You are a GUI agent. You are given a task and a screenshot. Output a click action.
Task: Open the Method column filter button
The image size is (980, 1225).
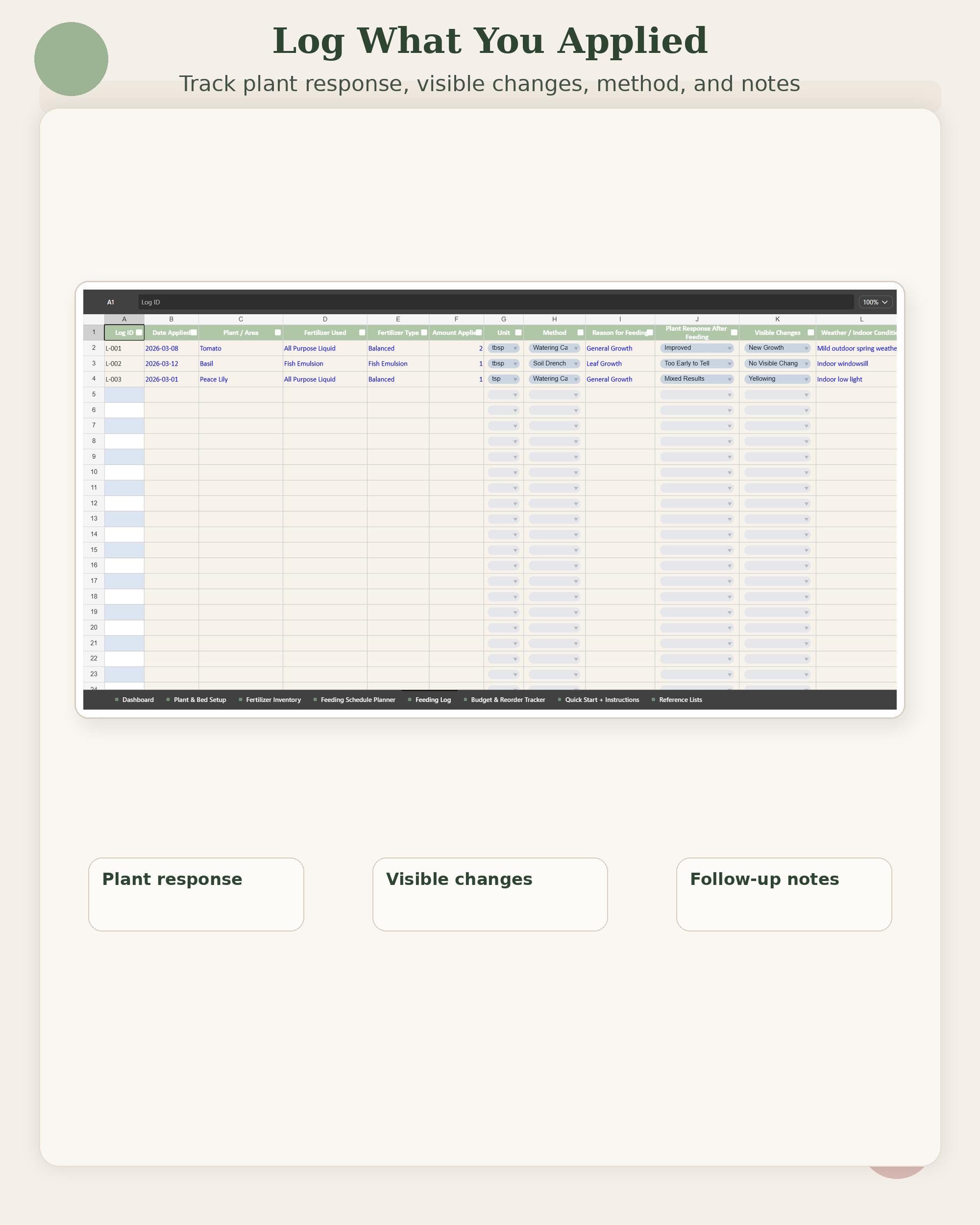coord(580,332)
